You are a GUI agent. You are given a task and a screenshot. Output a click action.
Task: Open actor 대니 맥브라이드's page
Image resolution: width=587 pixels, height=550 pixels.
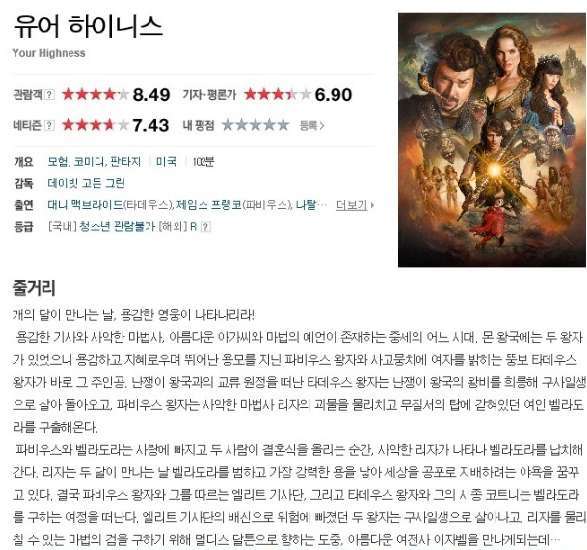[85, 205]
